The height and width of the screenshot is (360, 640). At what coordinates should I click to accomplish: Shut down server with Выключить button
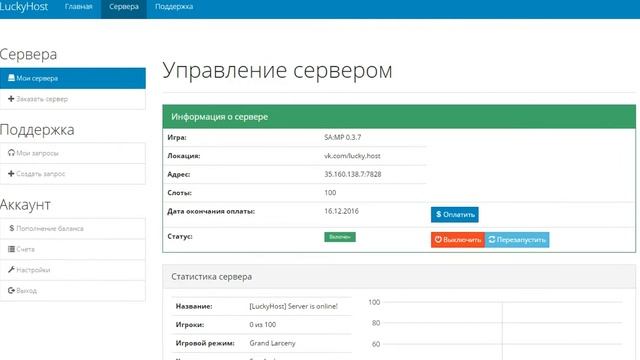[458, 240]
